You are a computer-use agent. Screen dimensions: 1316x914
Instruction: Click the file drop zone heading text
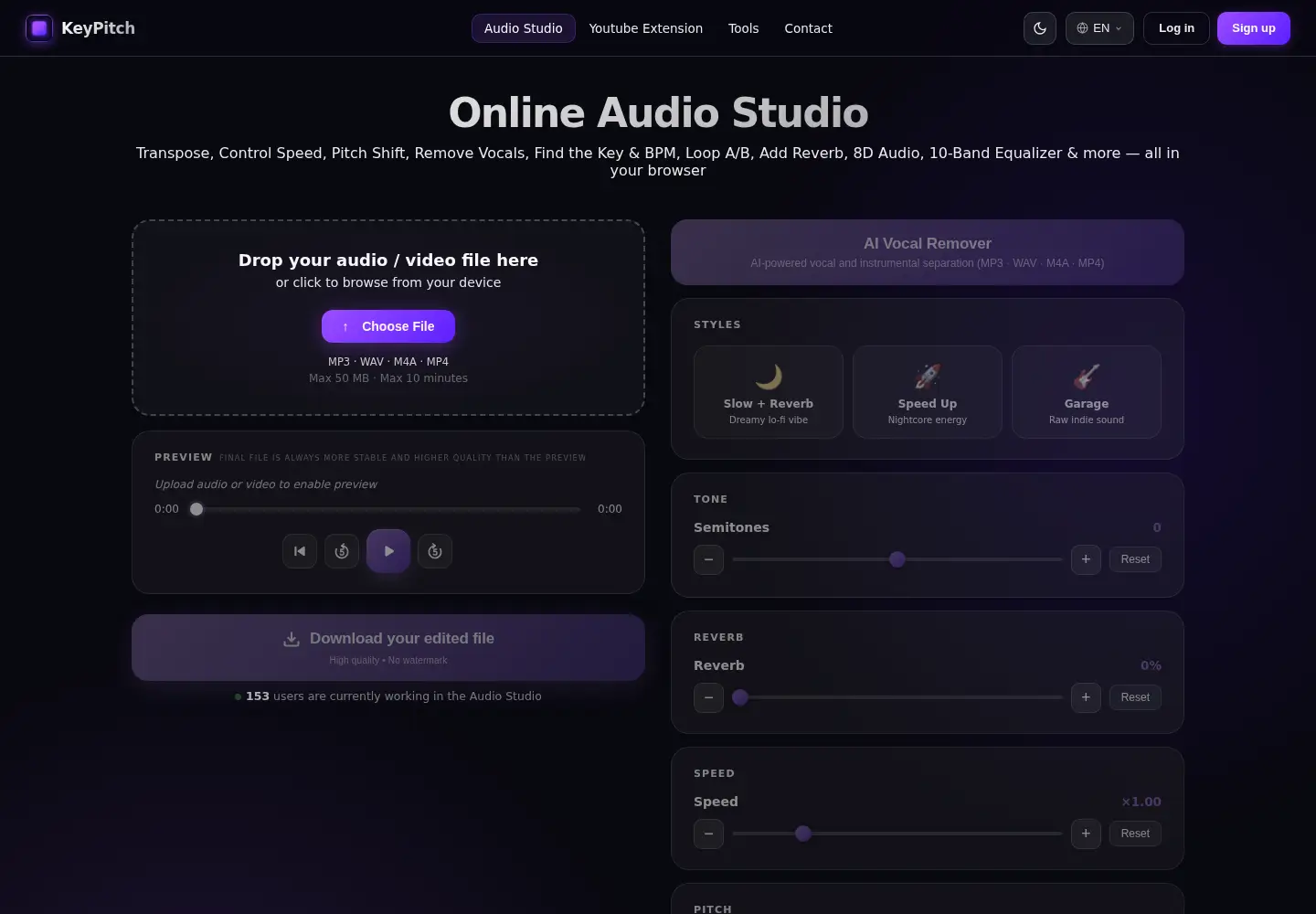pos(388,260)
